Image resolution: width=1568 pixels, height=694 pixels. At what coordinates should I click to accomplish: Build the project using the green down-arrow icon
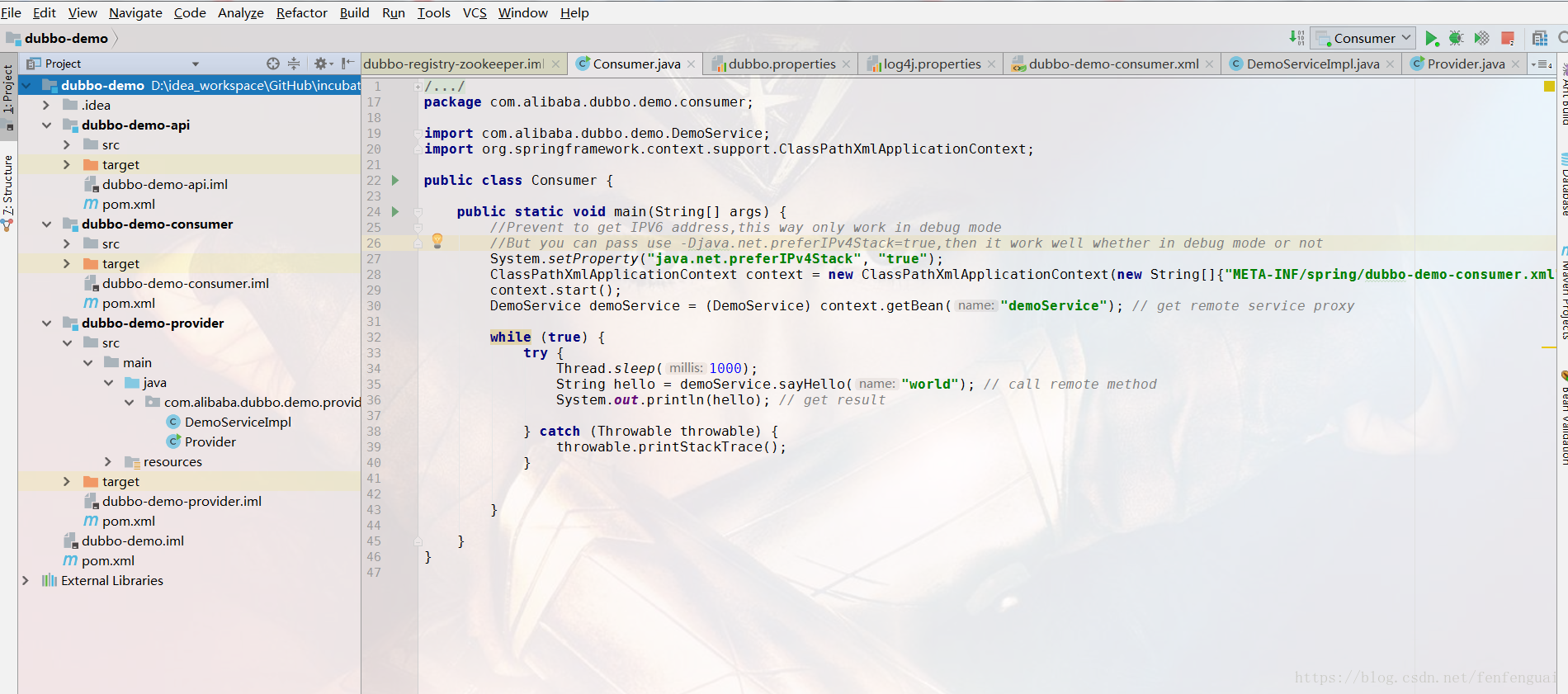coord(1296,38)
